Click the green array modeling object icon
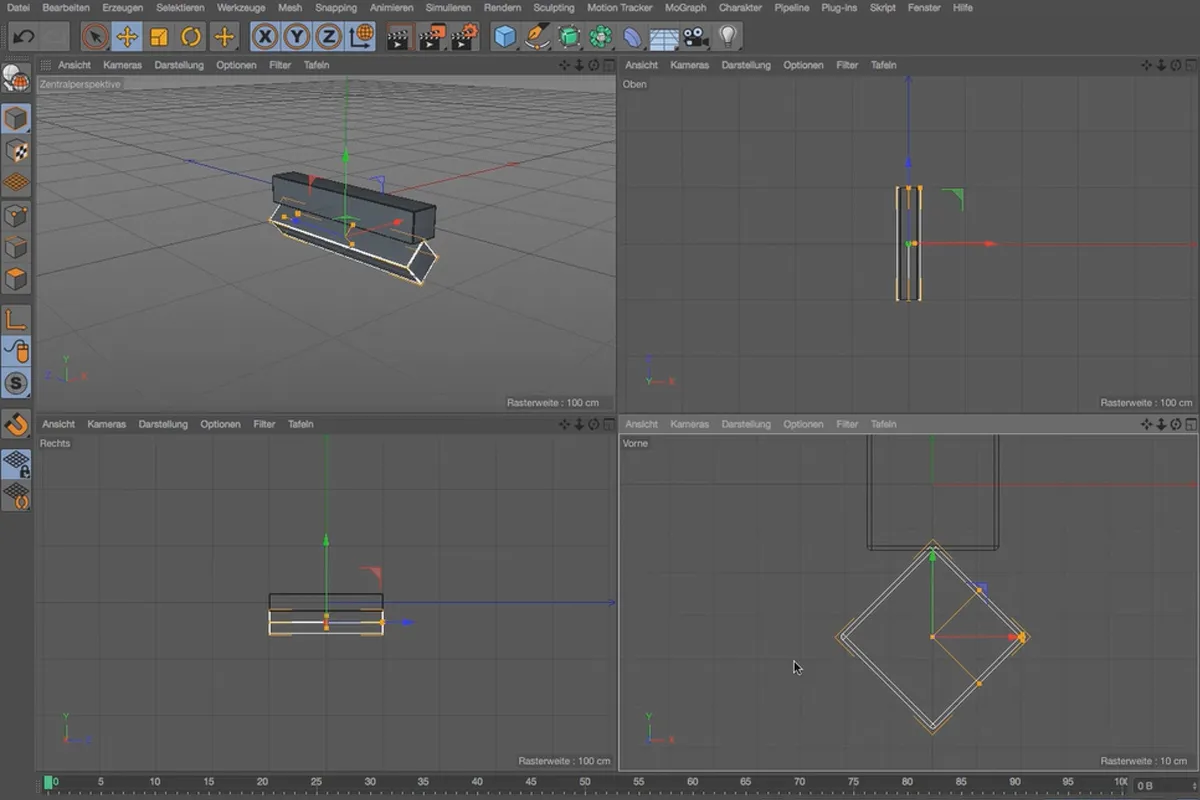The image size is (1200, 800). click(601, 38)
